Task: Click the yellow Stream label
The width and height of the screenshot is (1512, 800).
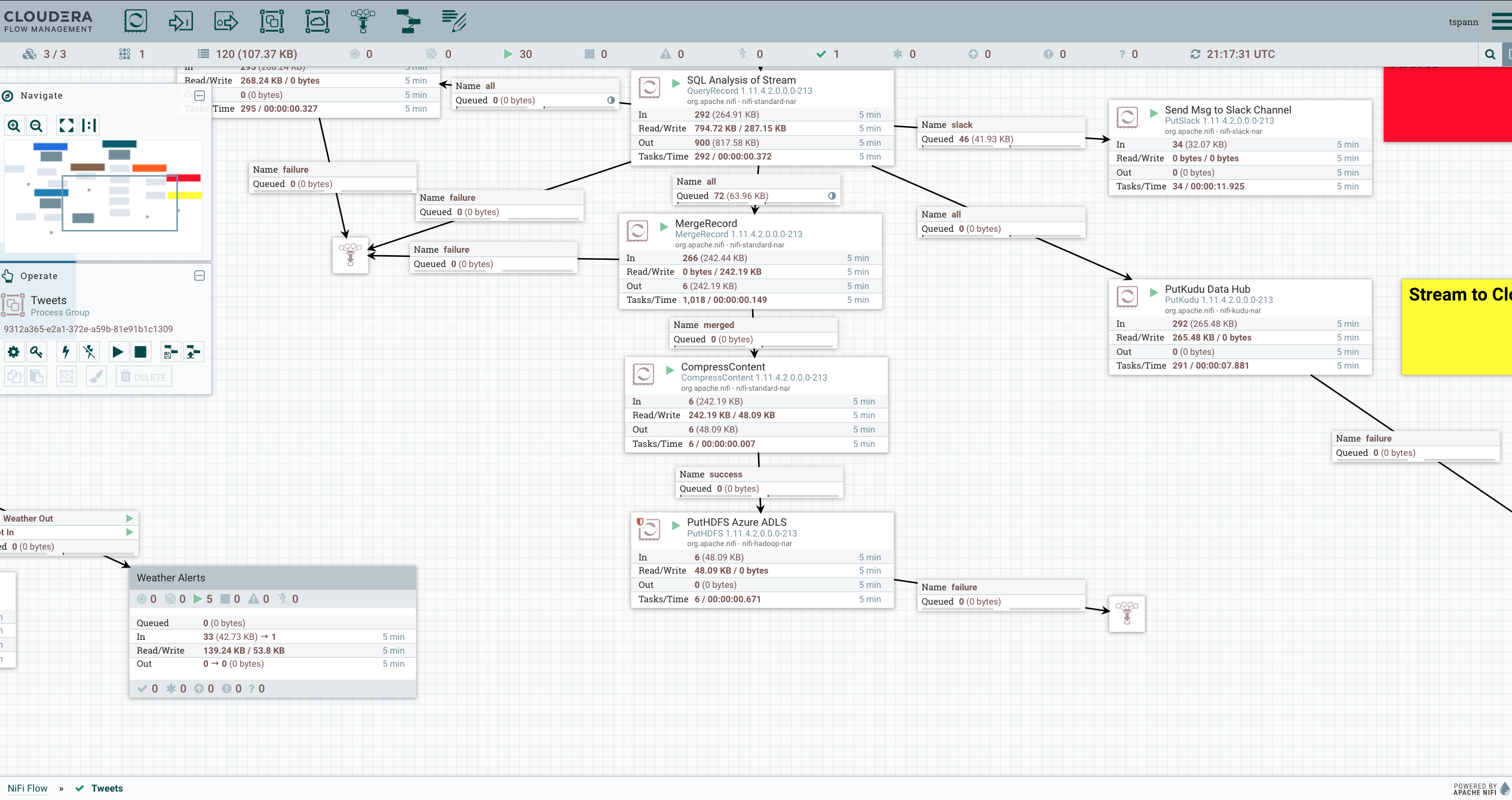Action: click(1456, 327)
